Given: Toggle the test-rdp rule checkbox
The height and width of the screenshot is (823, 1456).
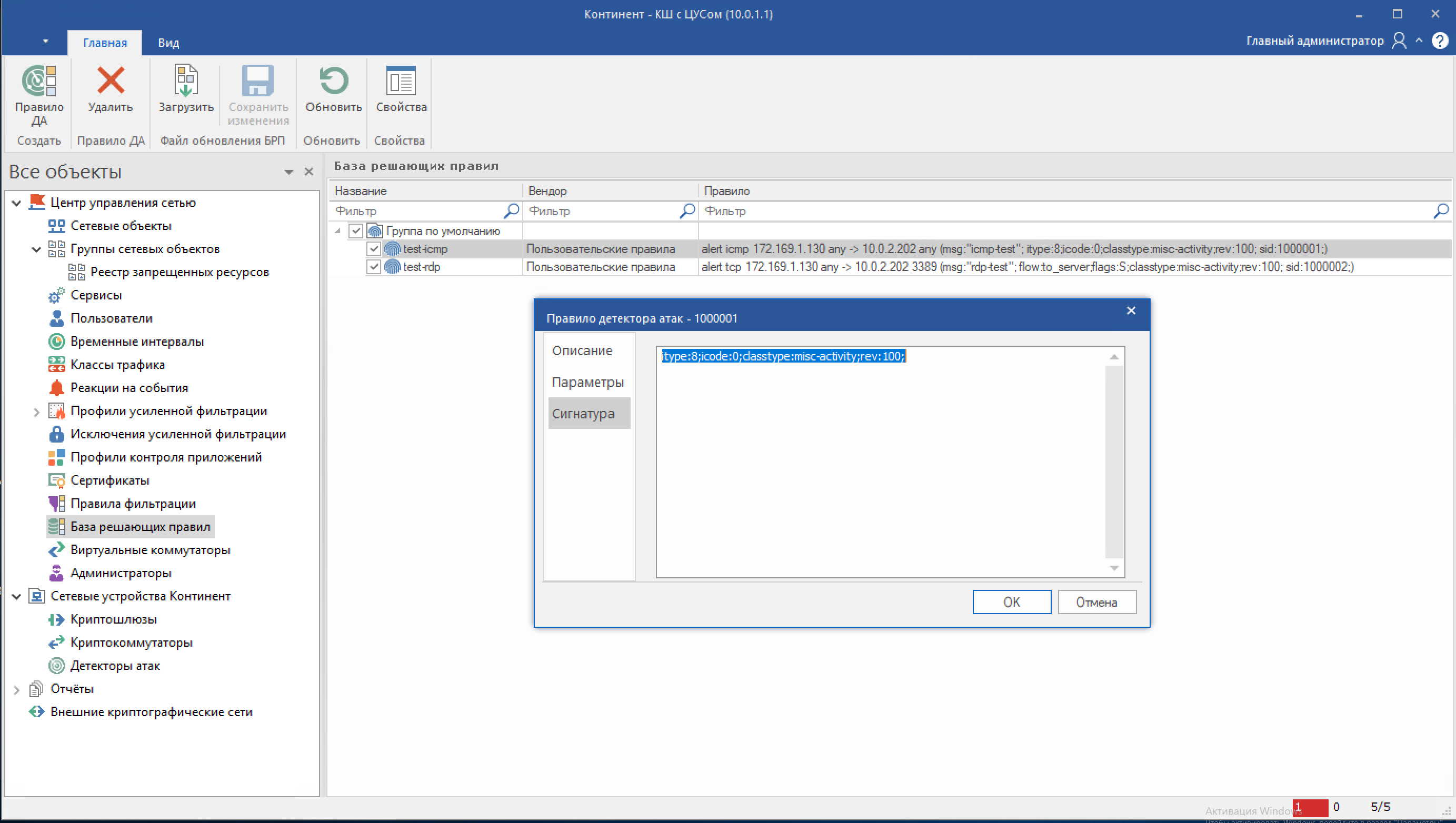Looking at the screenshot, I should coord(373,267).
